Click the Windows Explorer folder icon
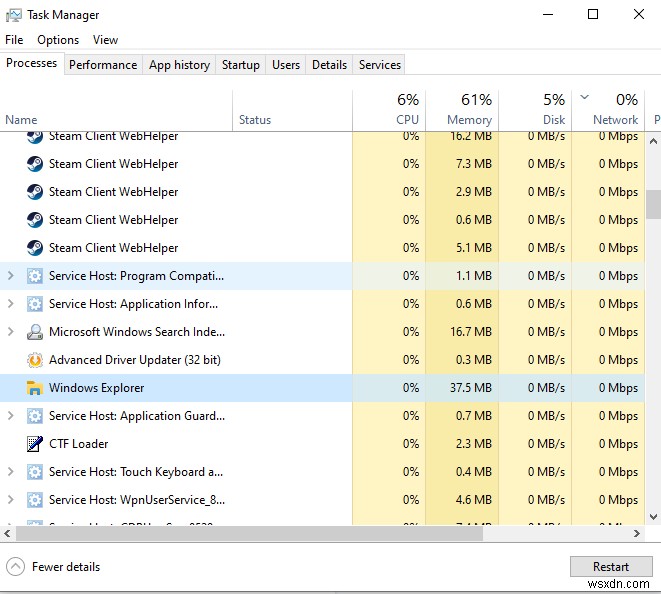The width and height of the screenshot is (661, 594). [35, 388]
